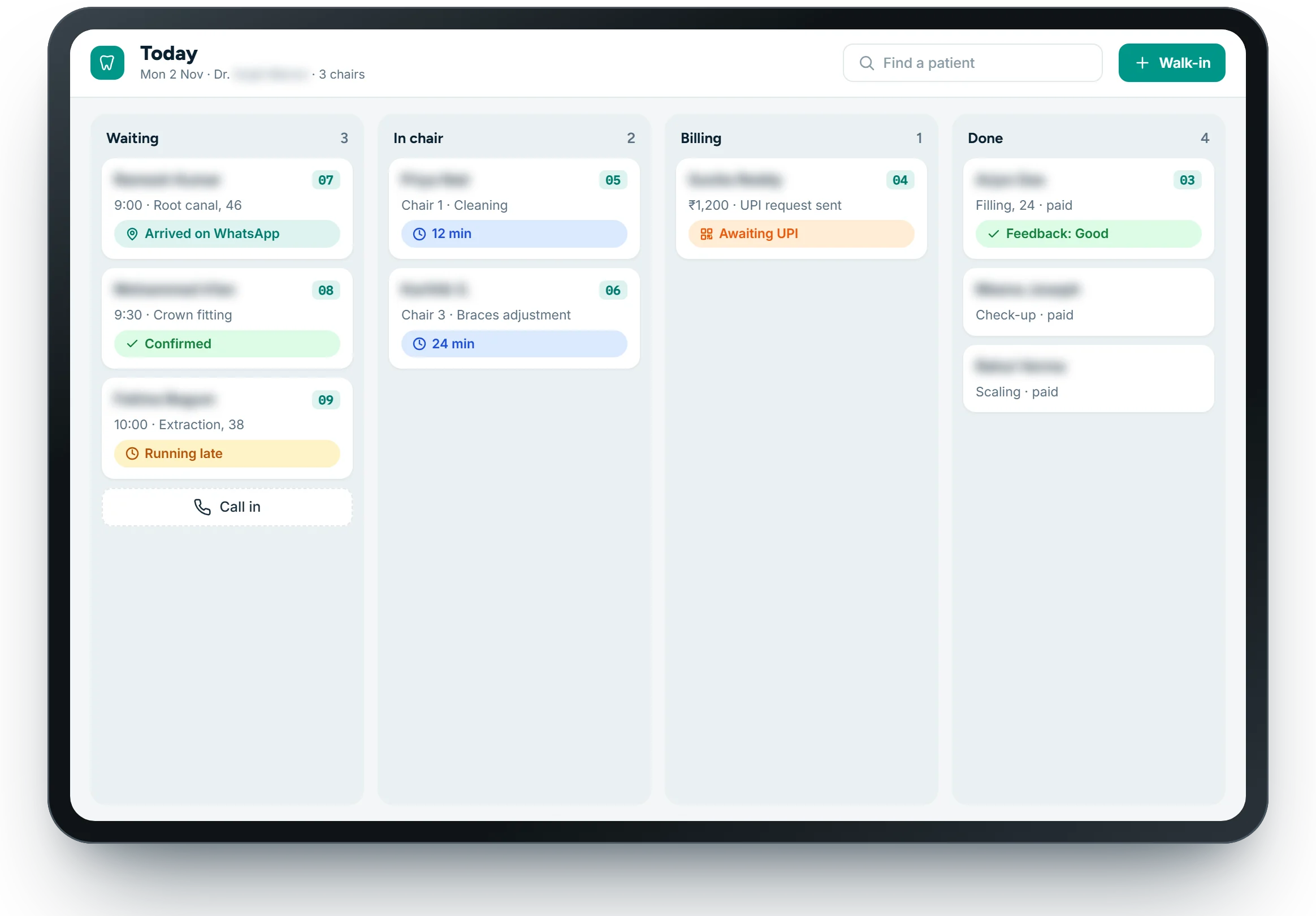
Task: Click the clock icon beside 24 min
Action: tap(419, 344)
